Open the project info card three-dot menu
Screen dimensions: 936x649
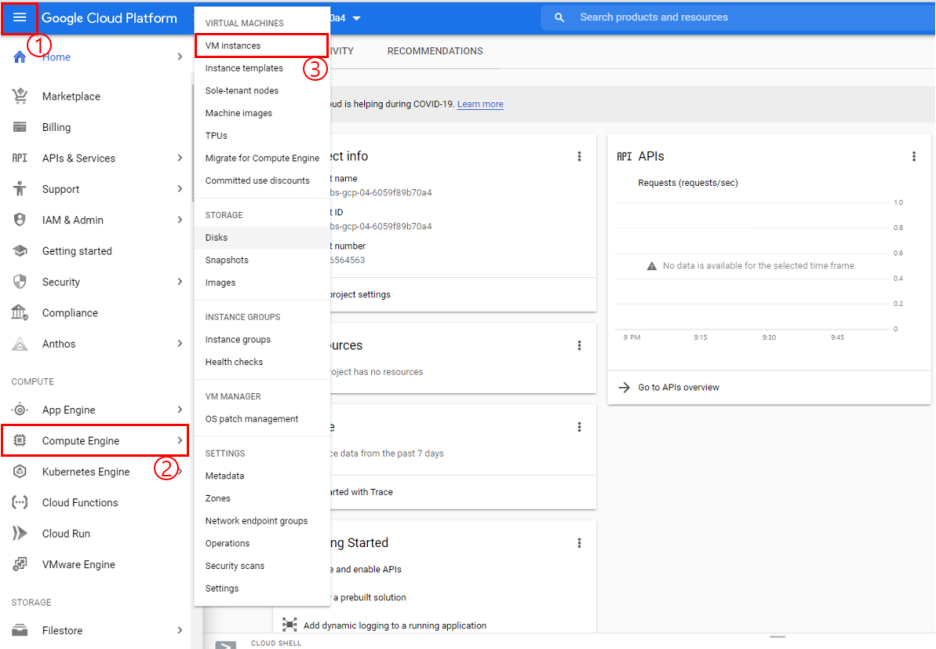[x=579, y=156]
